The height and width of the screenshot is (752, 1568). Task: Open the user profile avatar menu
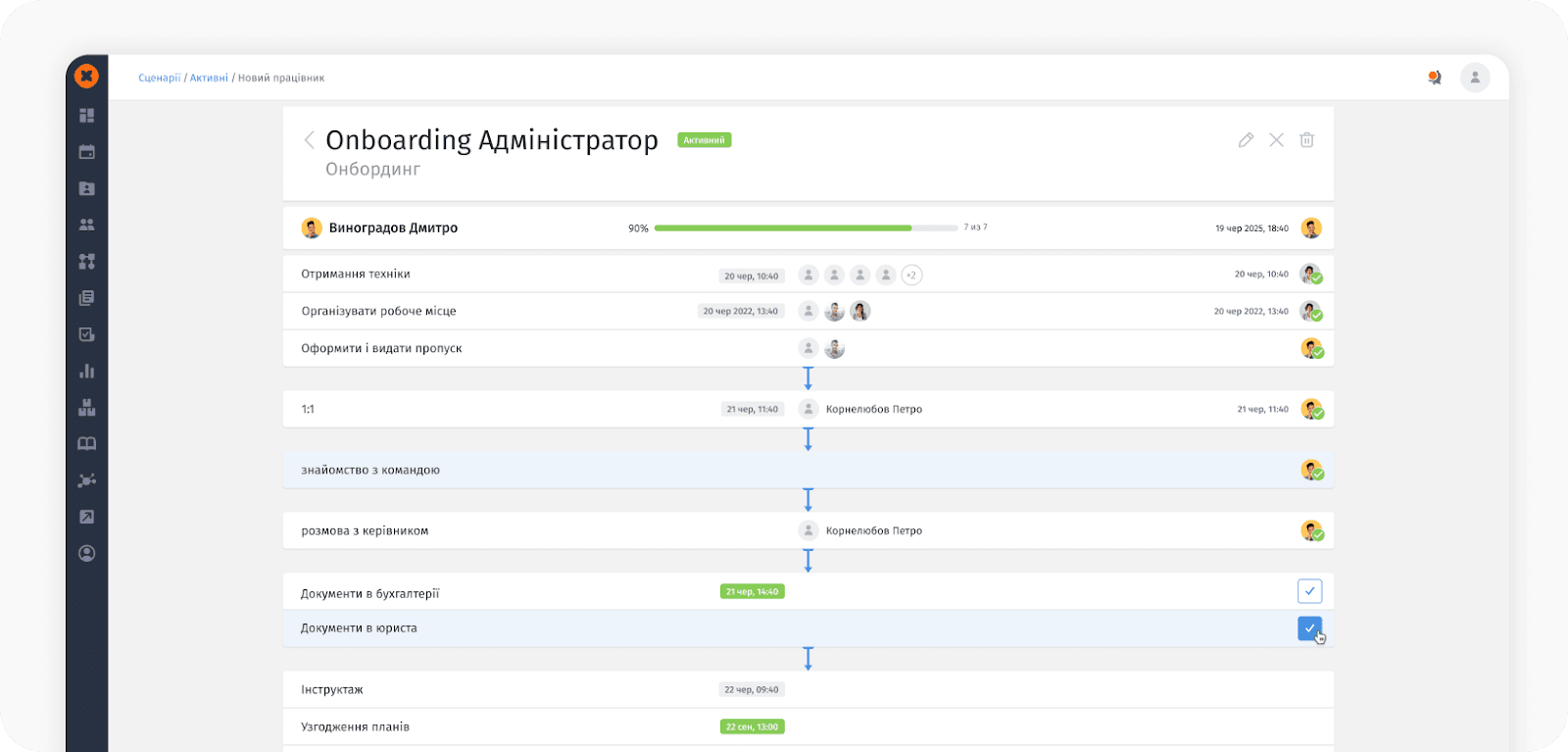click(1475, 77)
